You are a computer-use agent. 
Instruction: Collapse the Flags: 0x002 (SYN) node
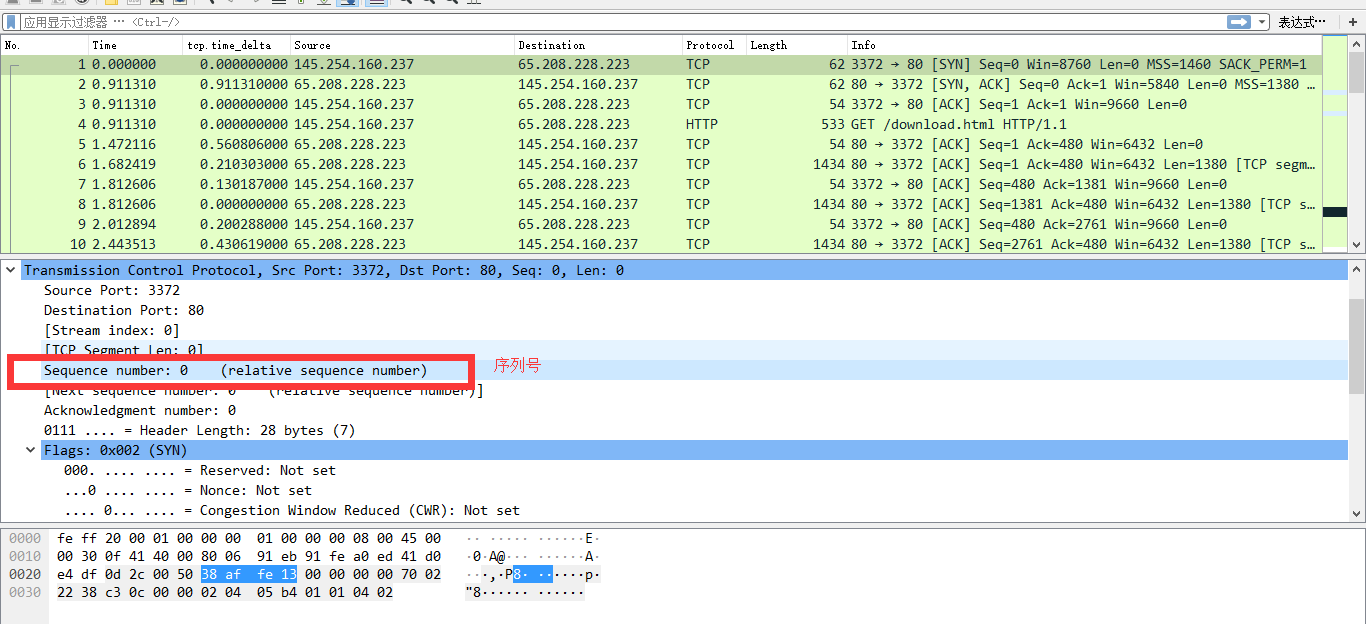(x=30, y=450)
